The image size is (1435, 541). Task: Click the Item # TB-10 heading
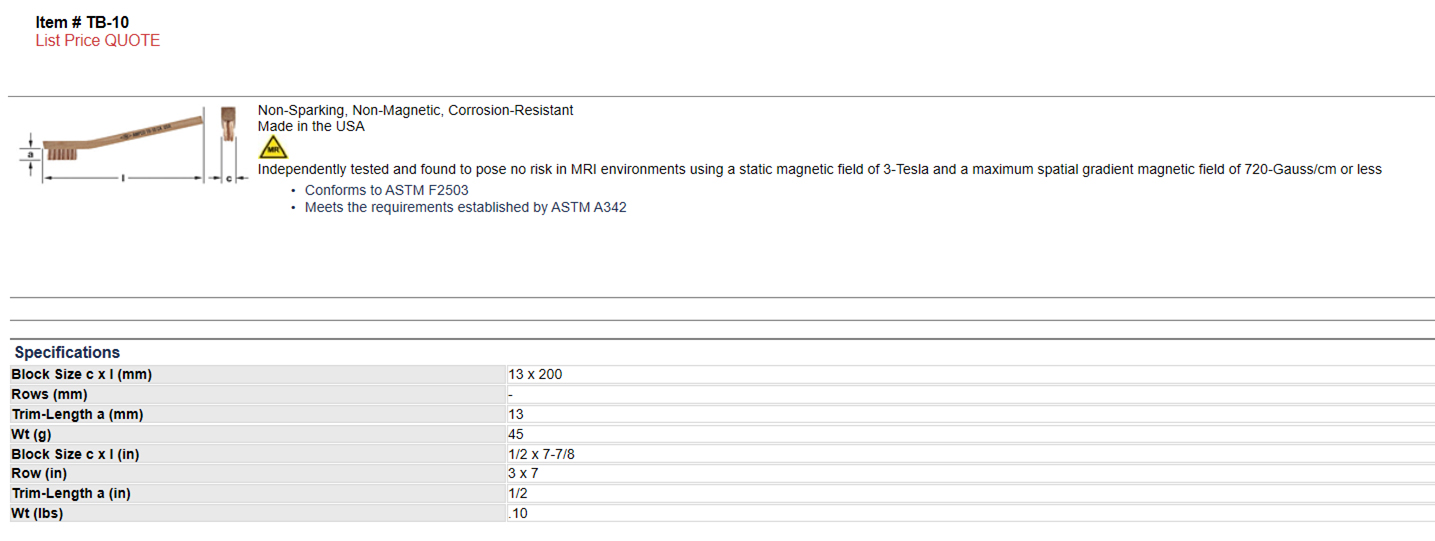pyautogui.click(x=82, y=22)
